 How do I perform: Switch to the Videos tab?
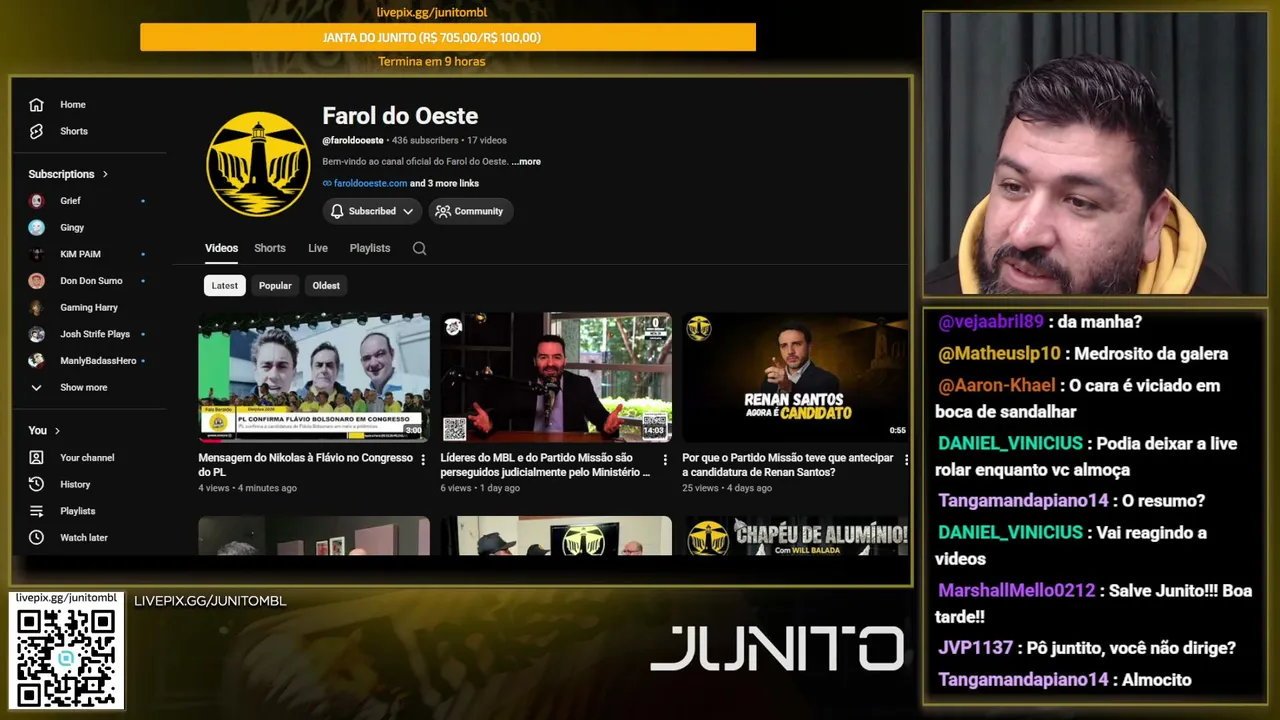[x=222, y=248]
